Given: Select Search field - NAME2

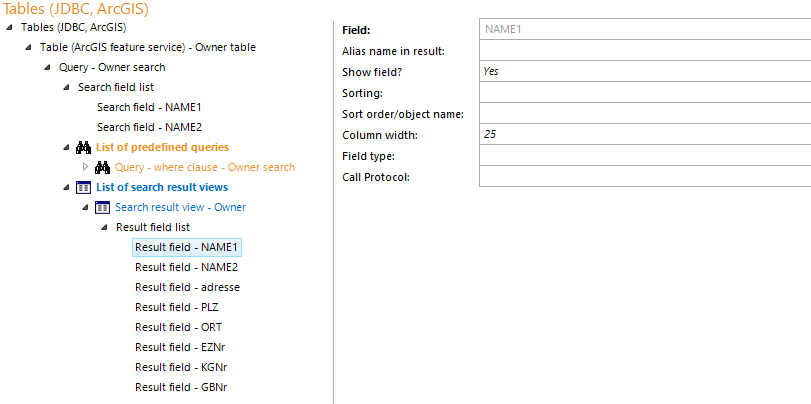Looking at the screenshot, I should [x=149, y=127].
